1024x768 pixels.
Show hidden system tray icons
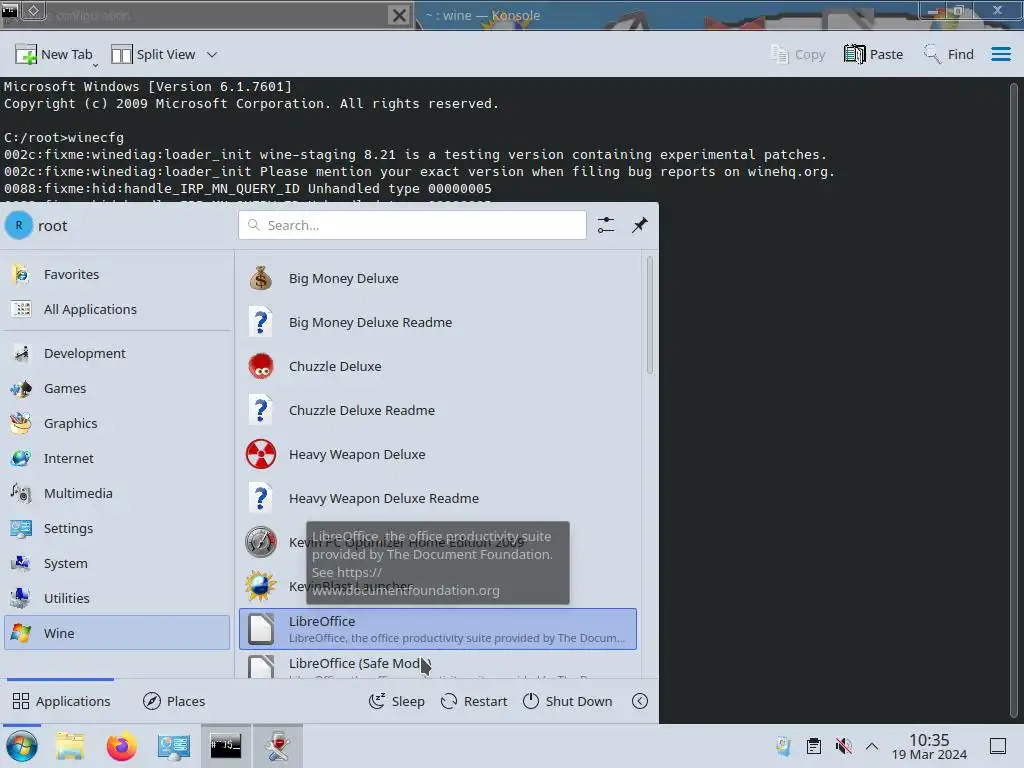872,746
